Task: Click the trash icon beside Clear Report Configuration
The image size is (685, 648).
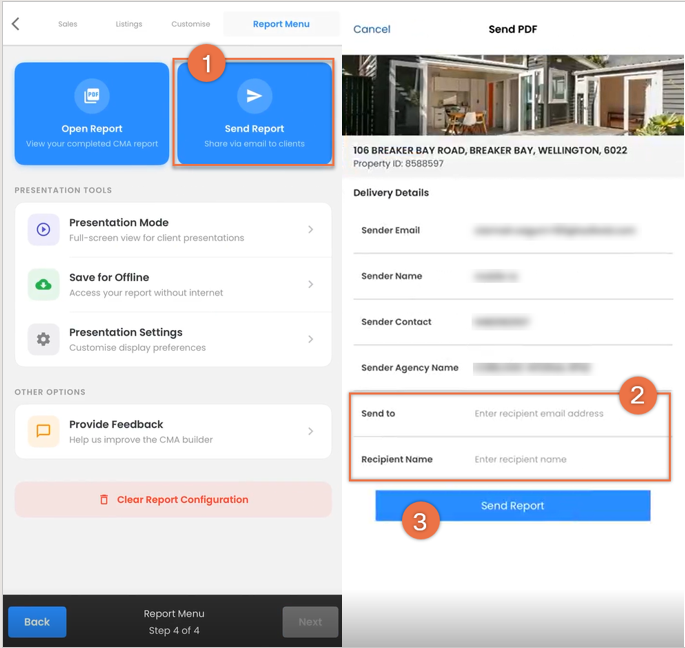Action: pos(104,499)
